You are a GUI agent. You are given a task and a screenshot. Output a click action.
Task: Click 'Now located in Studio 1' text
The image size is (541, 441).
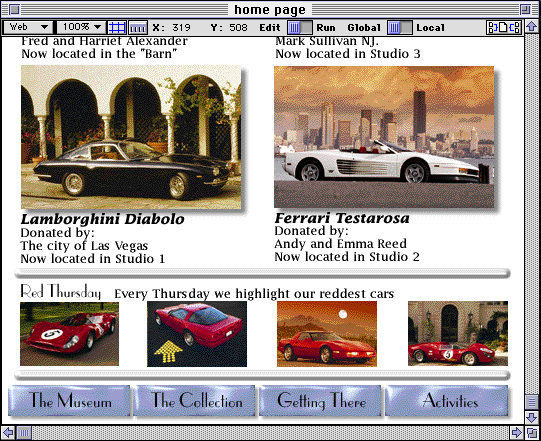pos(93,259)
